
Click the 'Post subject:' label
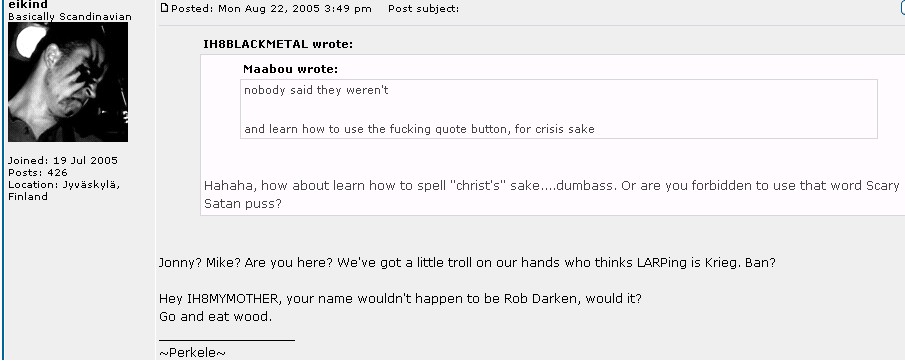click(424, 9)
